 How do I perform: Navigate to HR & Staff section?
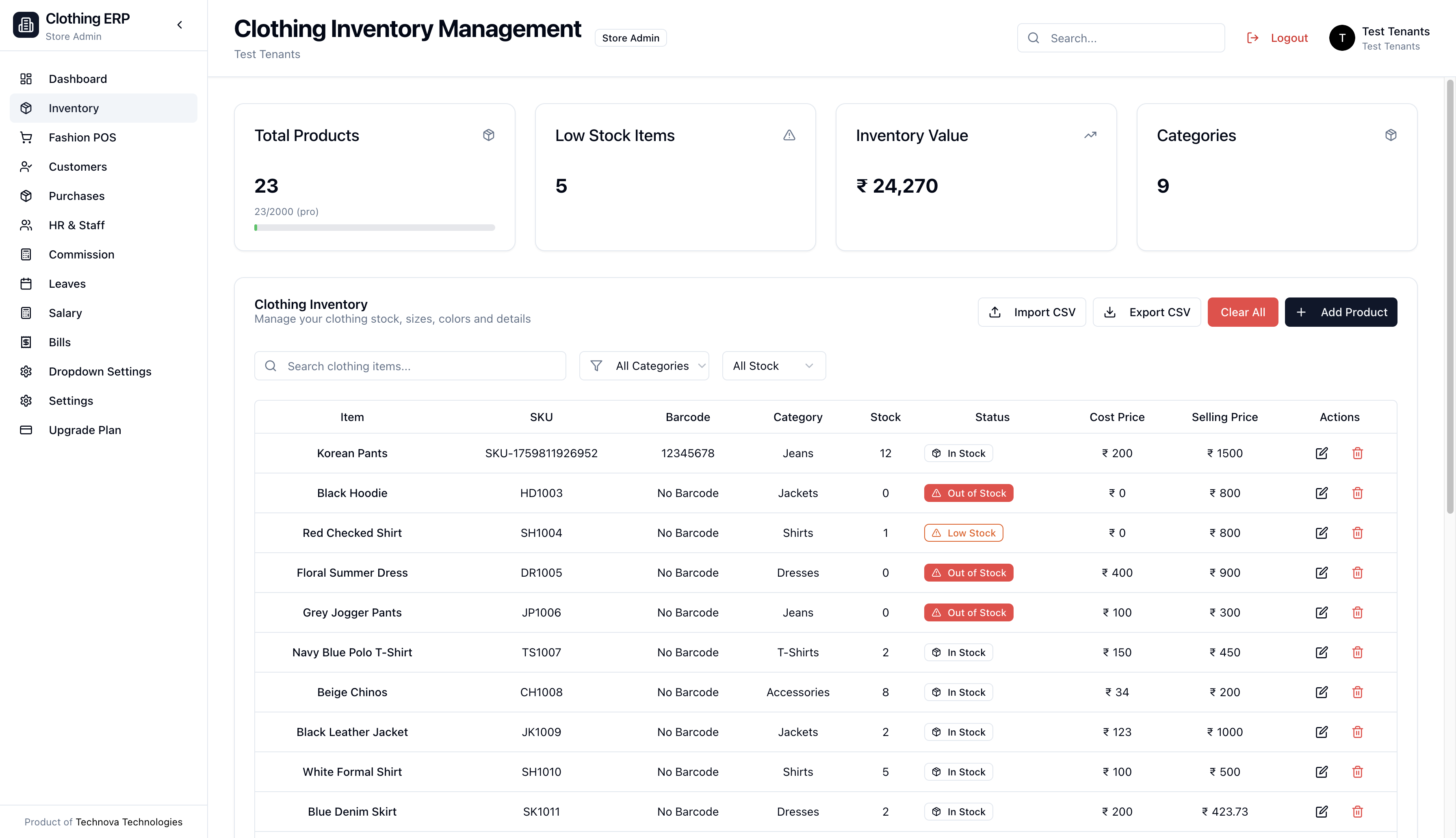(x=76, y=225)
